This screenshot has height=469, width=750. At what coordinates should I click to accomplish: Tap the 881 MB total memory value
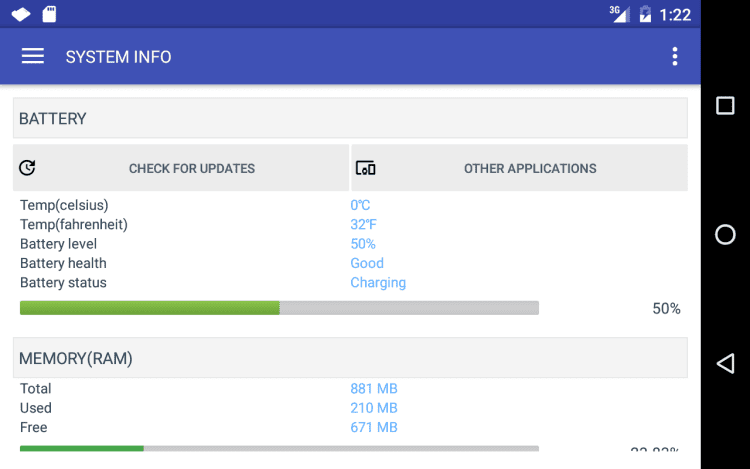374,389
